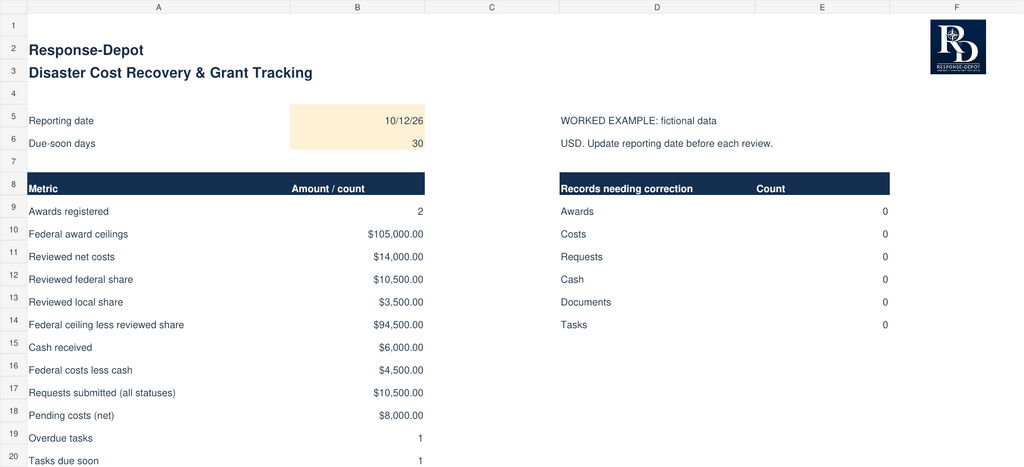
Task: Click the $94,500.00 cell
Action: [357, 319]
